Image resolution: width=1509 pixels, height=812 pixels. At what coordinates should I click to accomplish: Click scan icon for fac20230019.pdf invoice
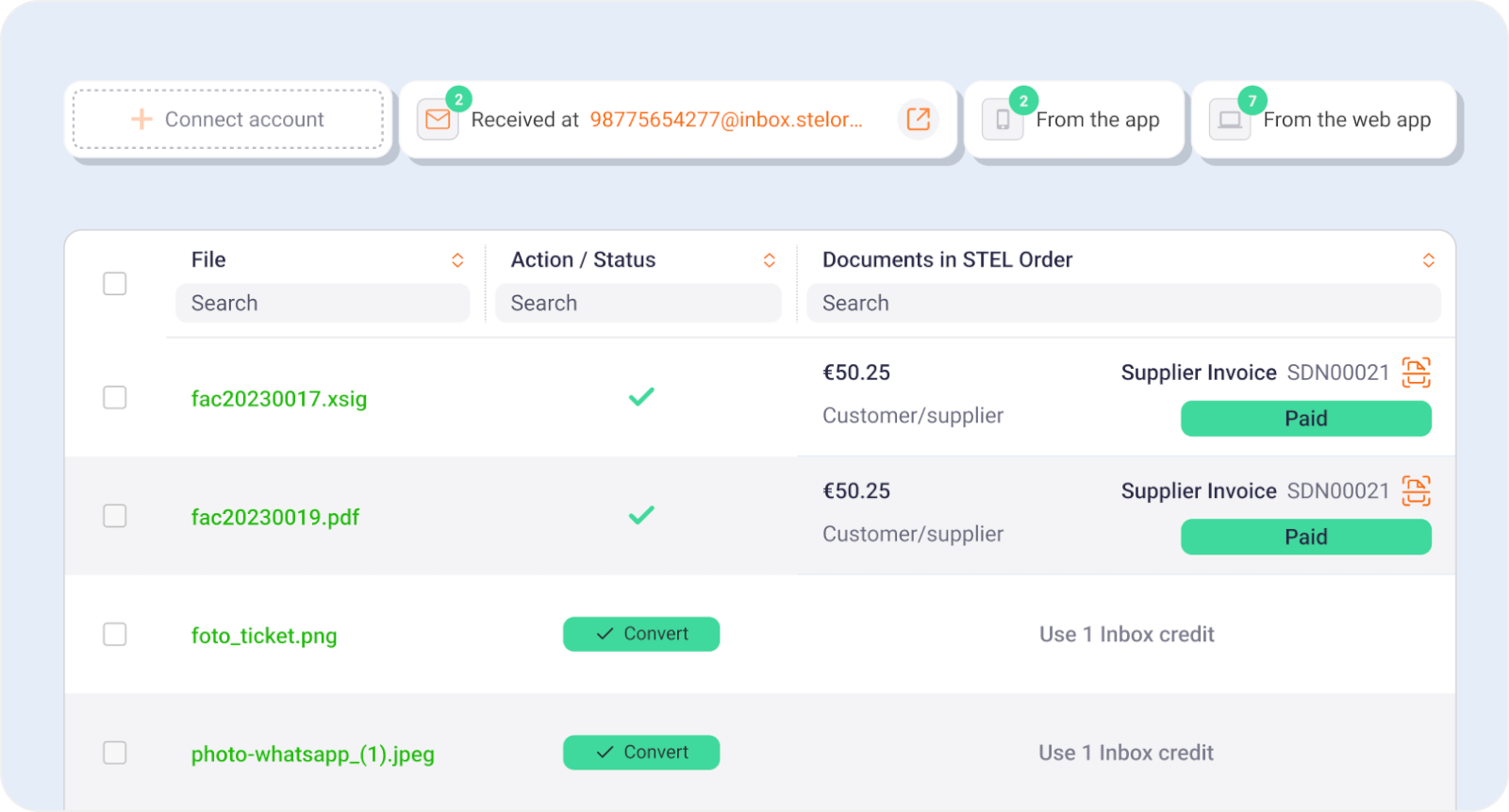click(1416, 491)
